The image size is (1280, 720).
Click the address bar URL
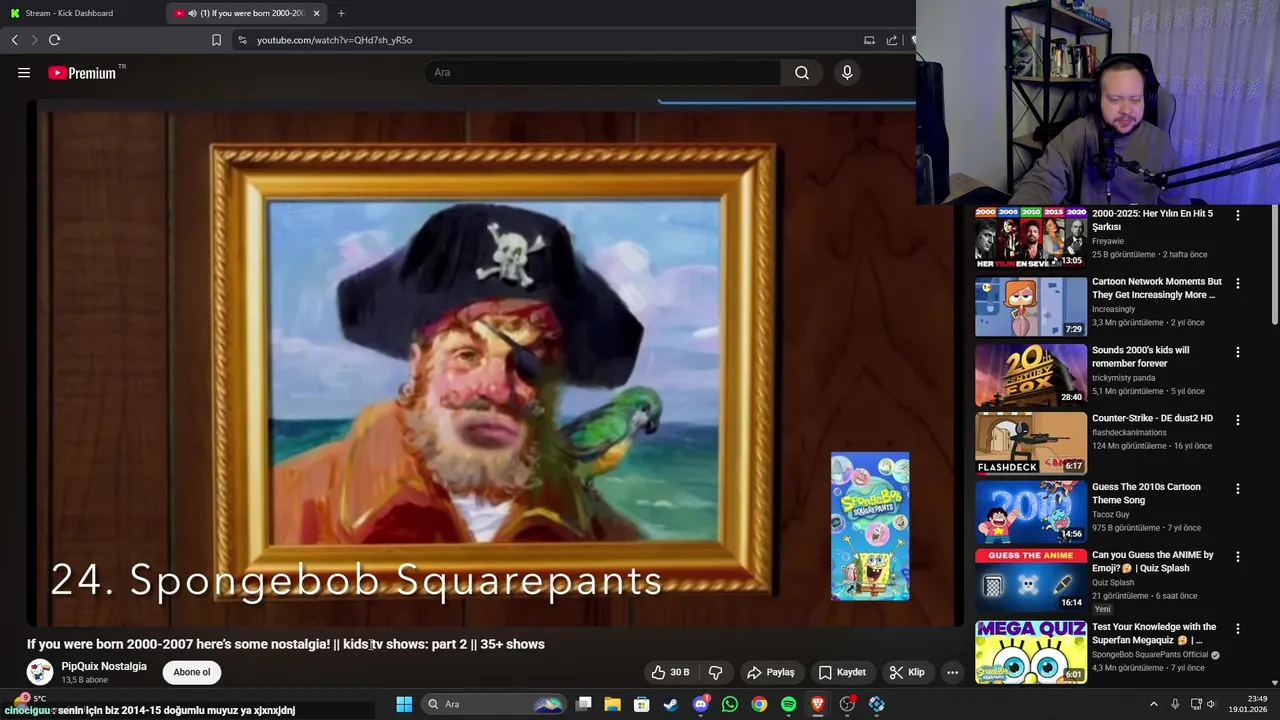pos(334,40)
